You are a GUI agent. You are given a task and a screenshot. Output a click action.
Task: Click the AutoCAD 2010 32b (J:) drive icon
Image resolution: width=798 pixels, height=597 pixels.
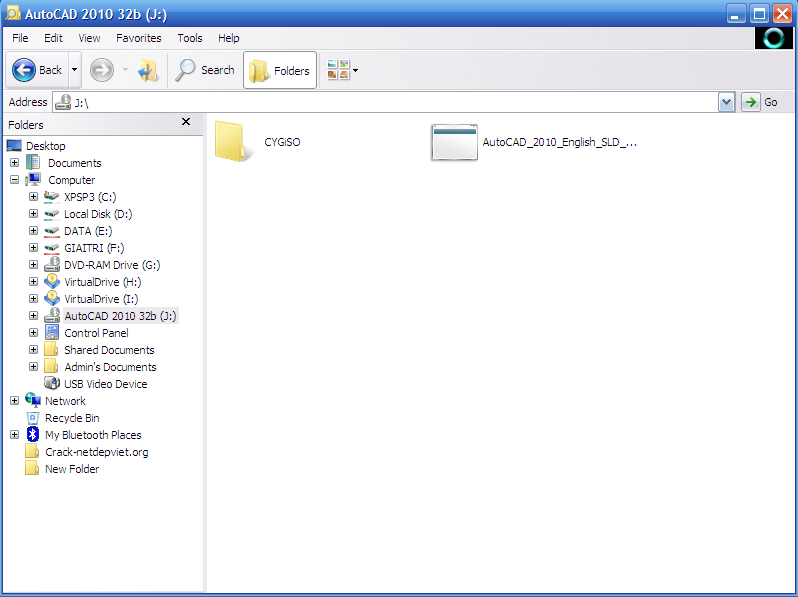click(x=51, y=316)
